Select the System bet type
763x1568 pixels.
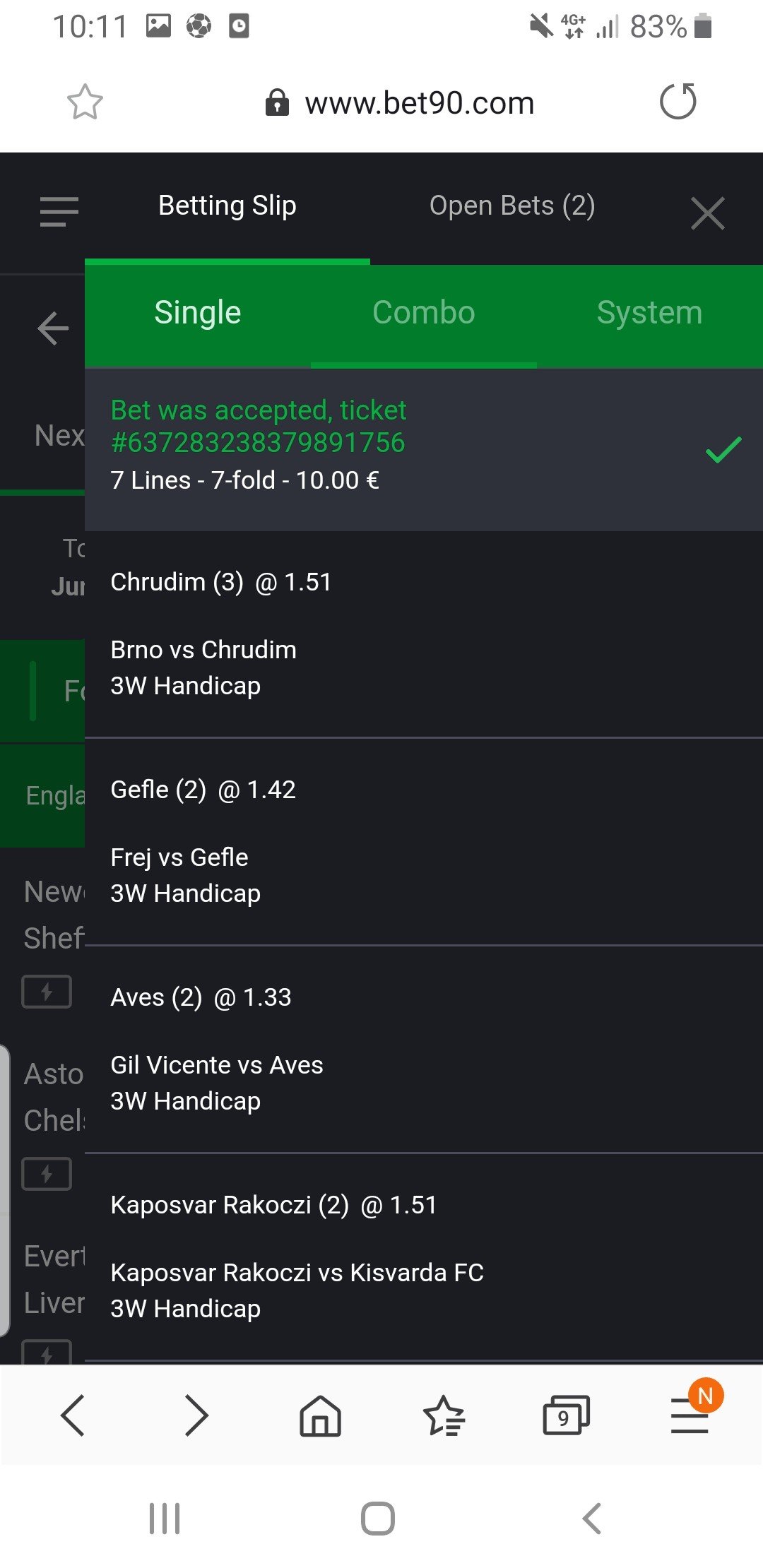[649, 313]
